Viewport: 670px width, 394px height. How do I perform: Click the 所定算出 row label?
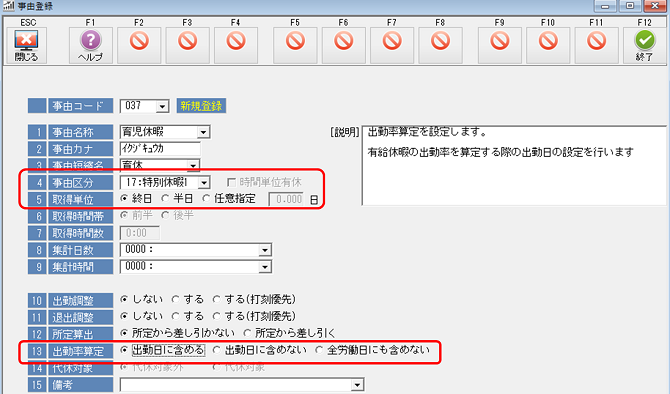[x=80, y=334]
